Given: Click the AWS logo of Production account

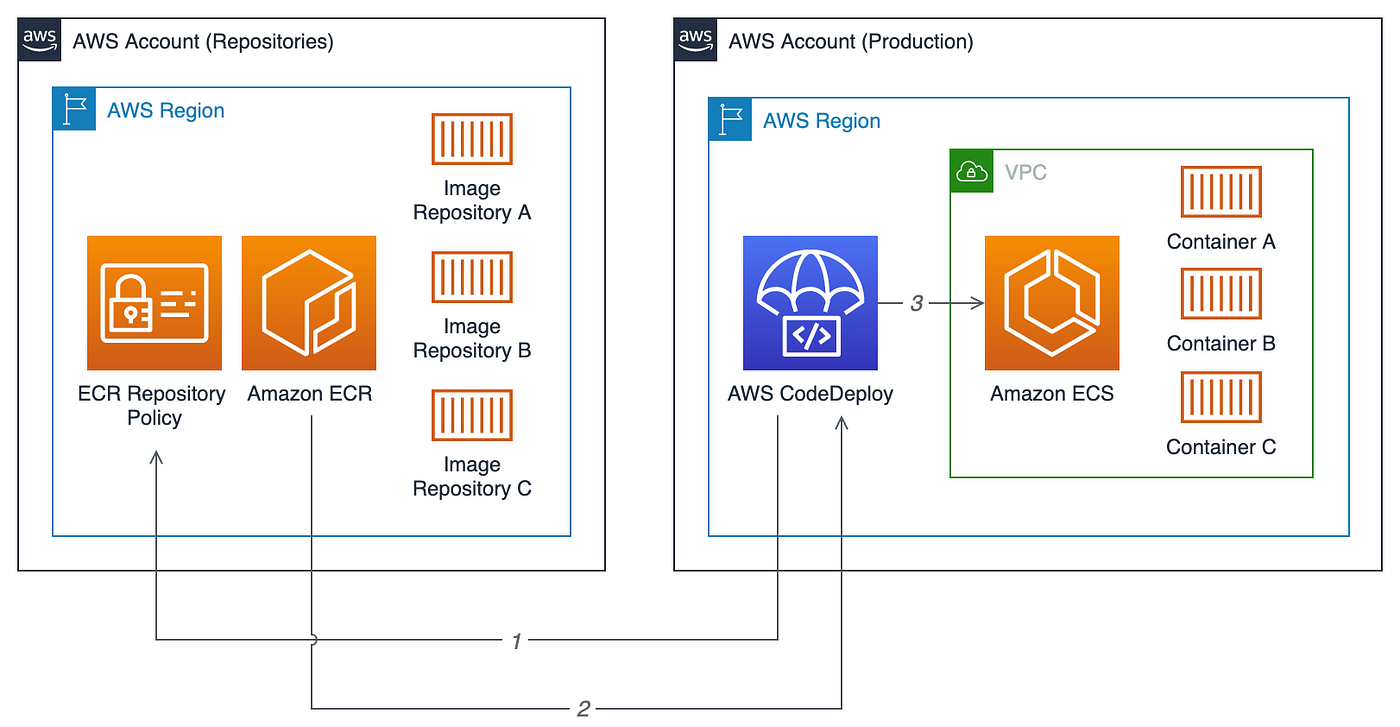Looking at the screenshot, I should tap(696, 39).
